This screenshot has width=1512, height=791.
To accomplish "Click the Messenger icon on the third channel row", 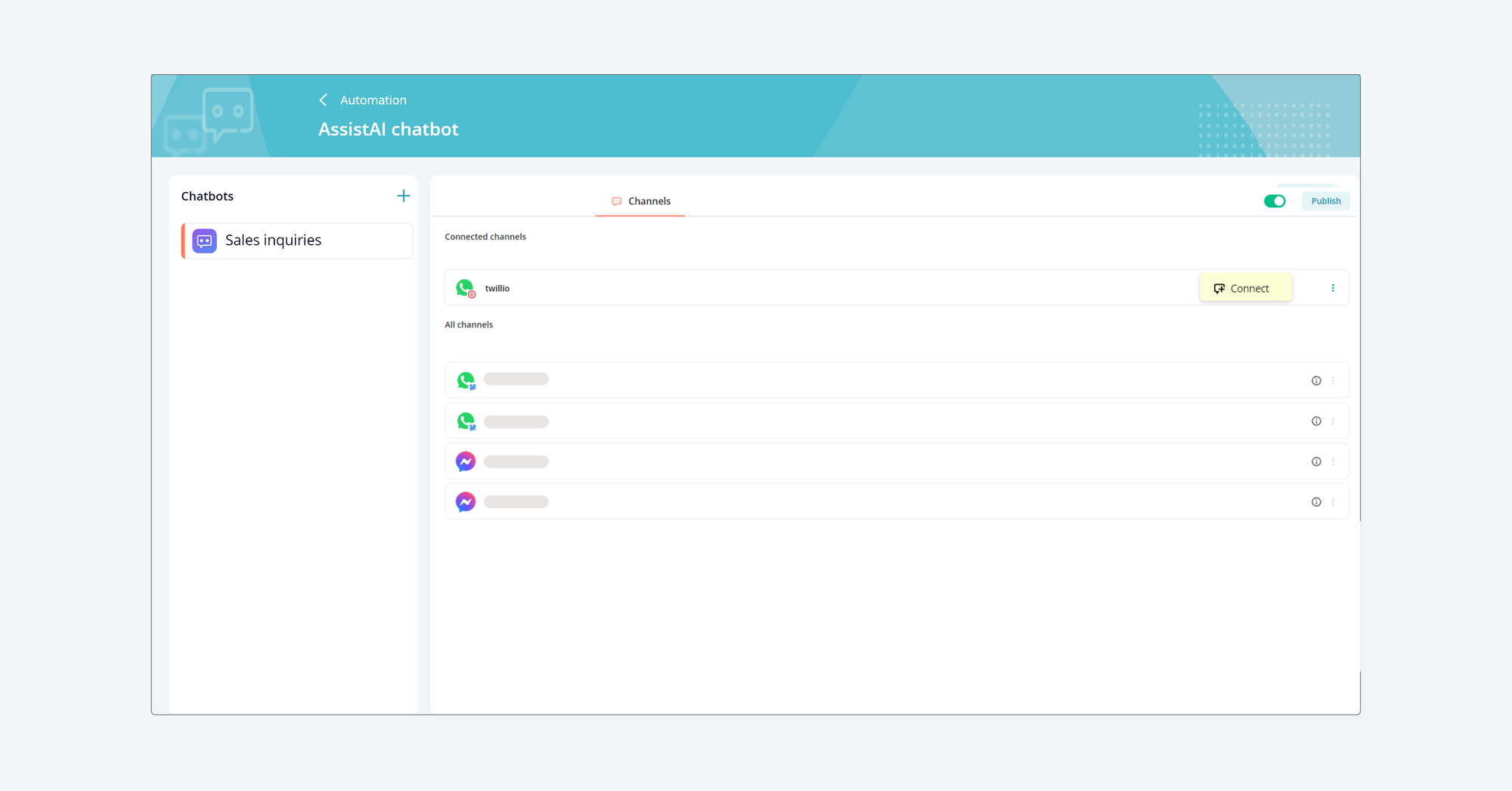I will (466, 461).
